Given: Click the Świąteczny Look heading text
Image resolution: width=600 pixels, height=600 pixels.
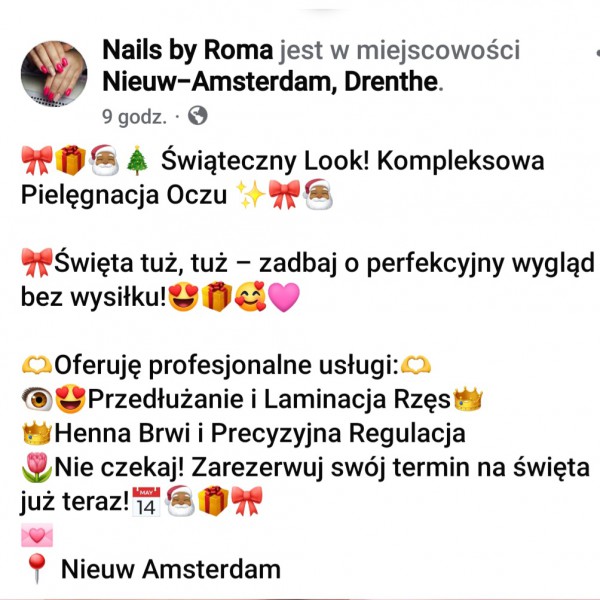Looking at the screenshot, I should 265,161.
